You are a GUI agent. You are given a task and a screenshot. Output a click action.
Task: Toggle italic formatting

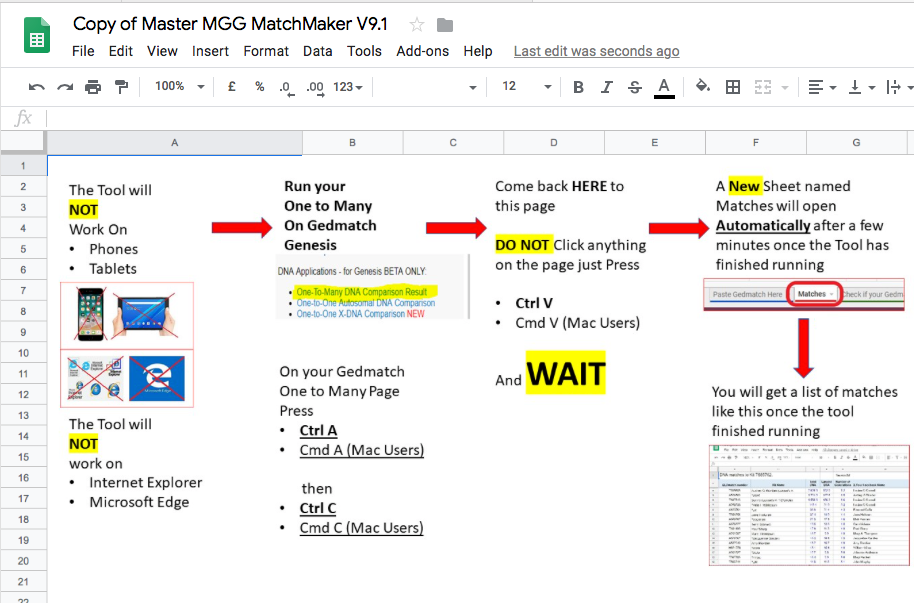607,87
